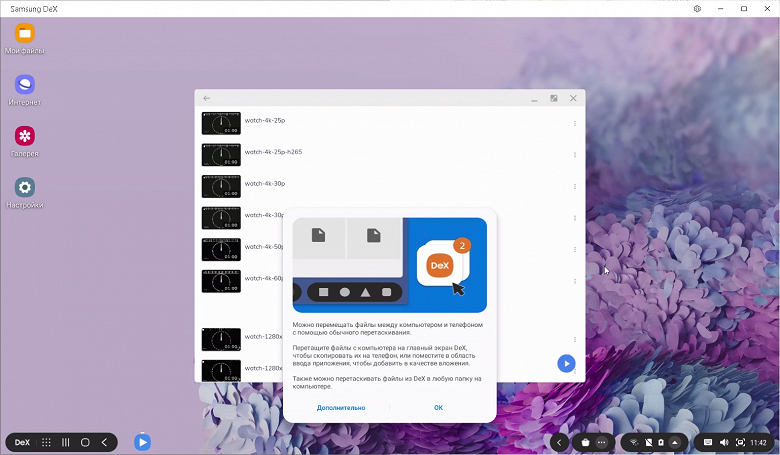The width and height of the screenshot is (780, 455).
Task: Tap the home circle button in taskbar
Action: pos(85,442)
